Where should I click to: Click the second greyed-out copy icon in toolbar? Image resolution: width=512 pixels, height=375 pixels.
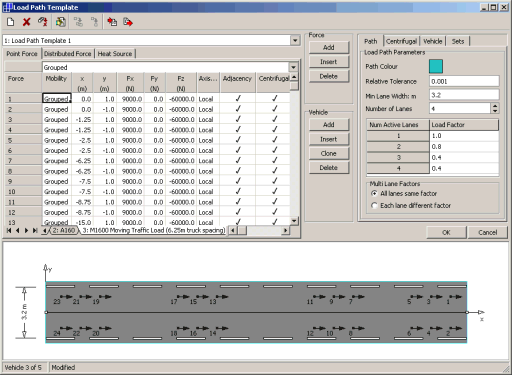(x=95, y=22)
